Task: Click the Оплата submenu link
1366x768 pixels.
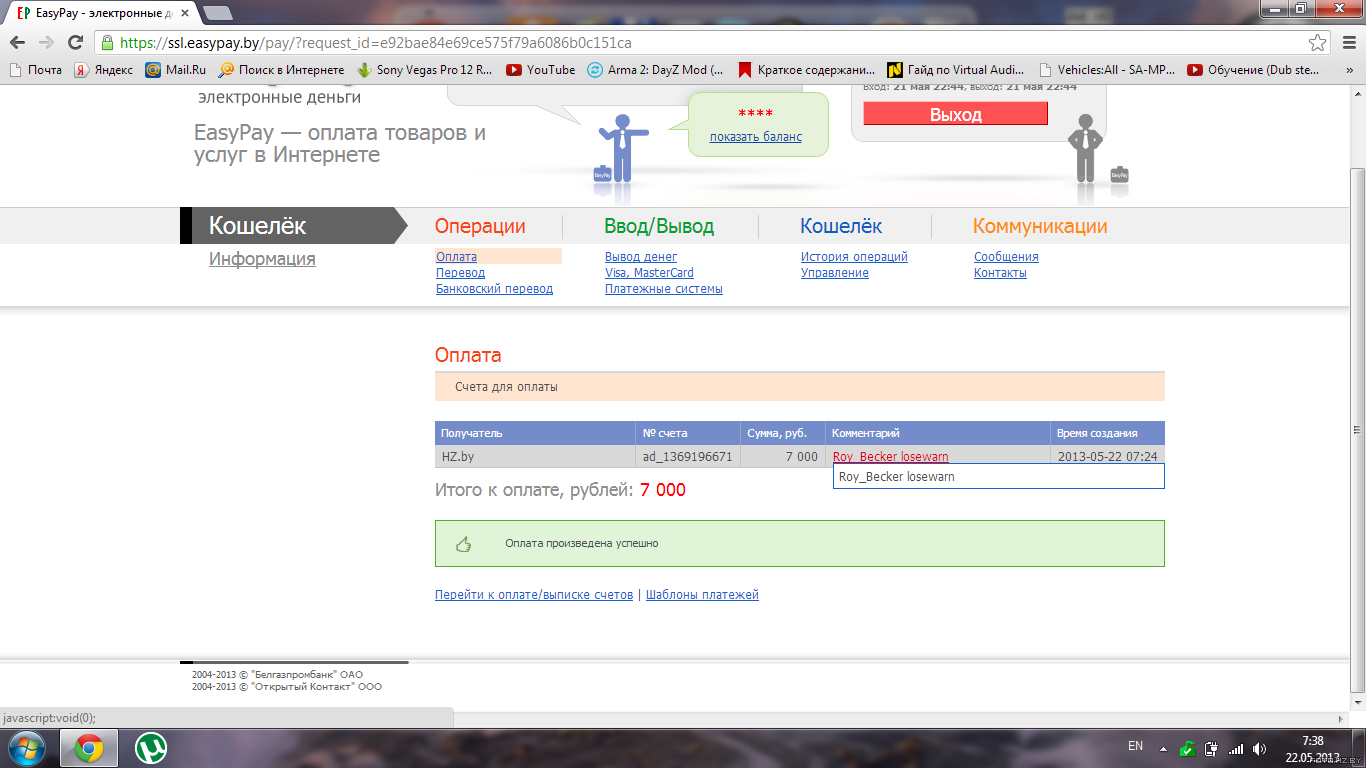Action: (x=456, y=257)
